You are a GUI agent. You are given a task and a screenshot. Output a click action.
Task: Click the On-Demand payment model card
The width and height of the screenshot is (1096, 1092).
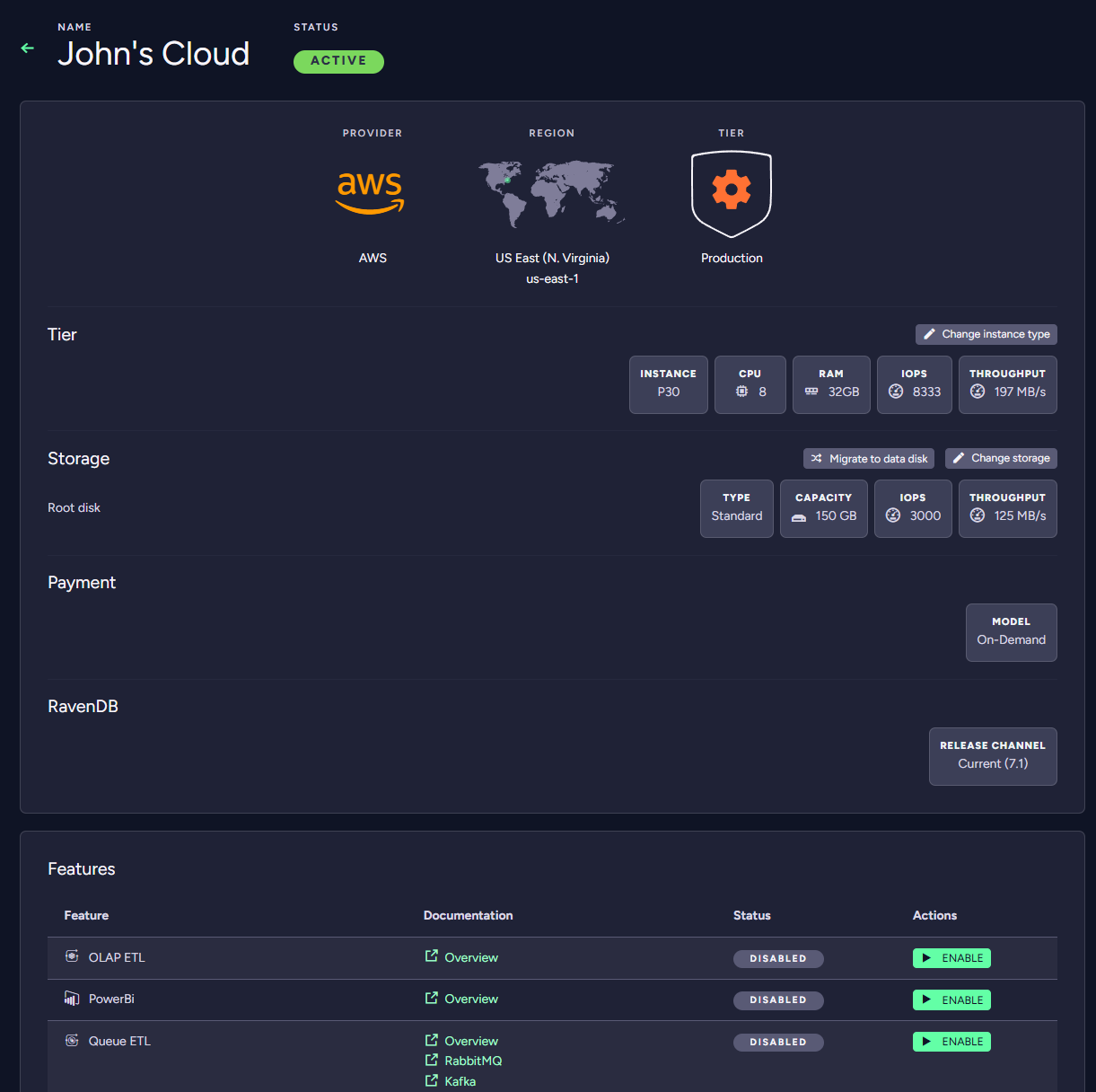[1011, 632]
